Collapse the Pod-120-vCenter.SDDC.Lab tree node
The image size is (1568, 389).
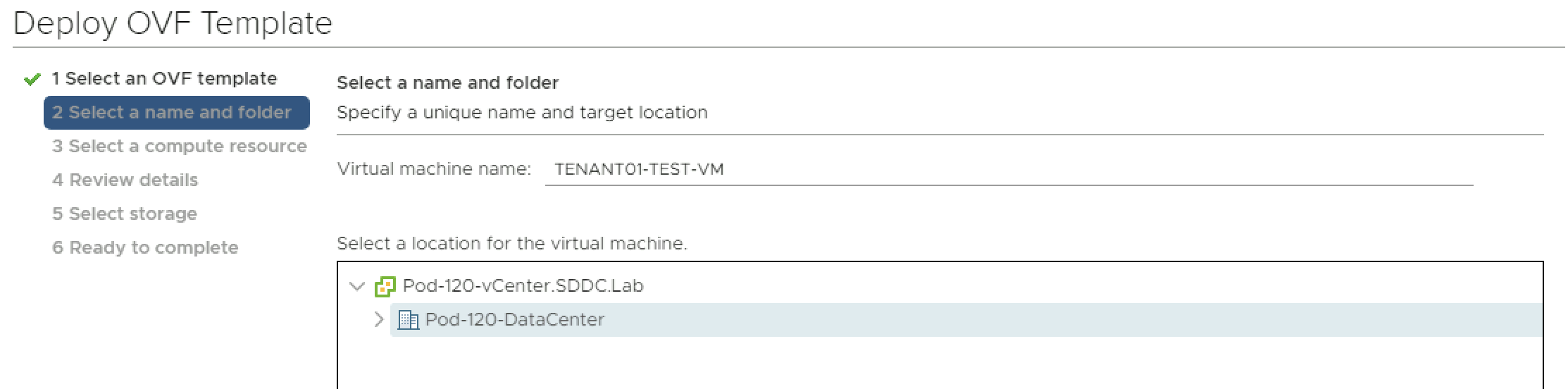tap(357, 286)
